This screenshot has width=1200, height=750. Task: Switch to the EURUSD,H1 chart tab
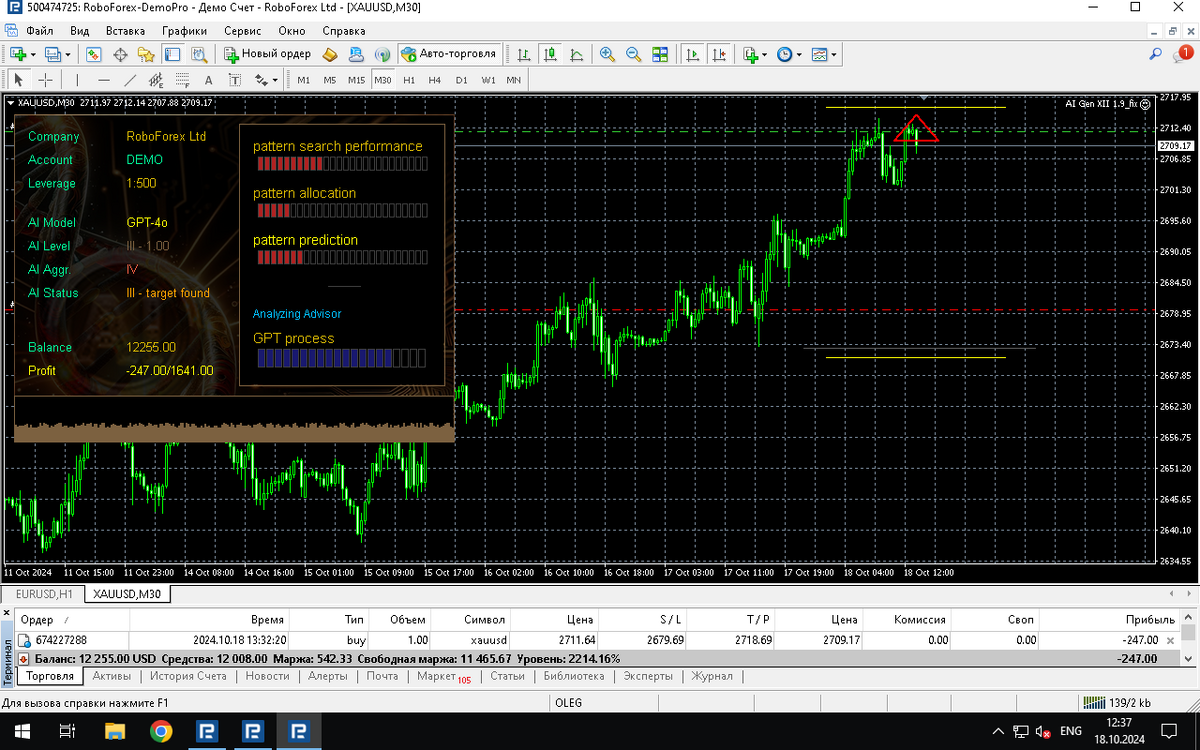point(45,594)
